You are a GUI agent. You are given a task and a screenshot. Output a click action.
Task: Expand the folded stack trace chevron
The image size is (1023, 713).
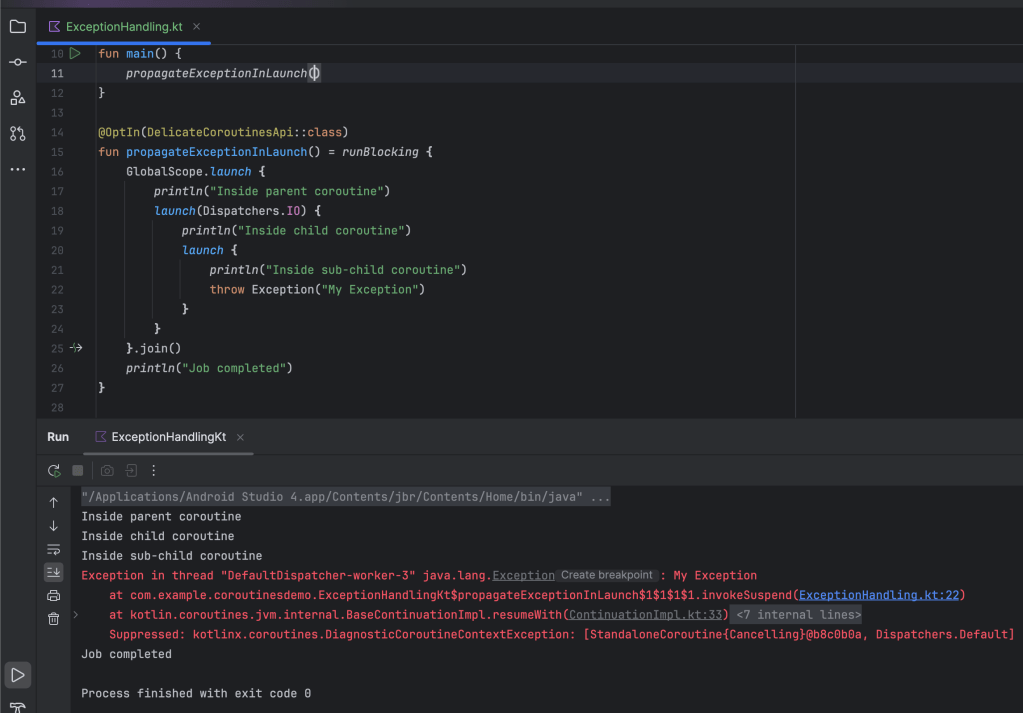click(76, 615)
